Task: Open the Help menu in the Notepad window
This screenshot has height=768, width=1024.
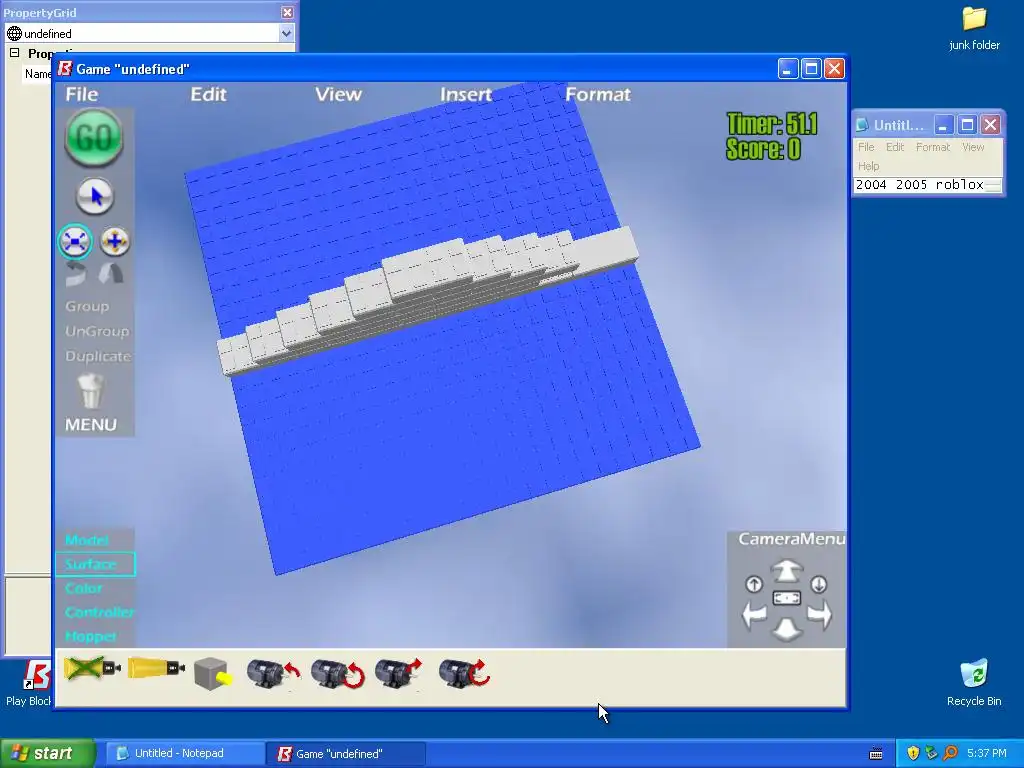Action: (869, 166)
